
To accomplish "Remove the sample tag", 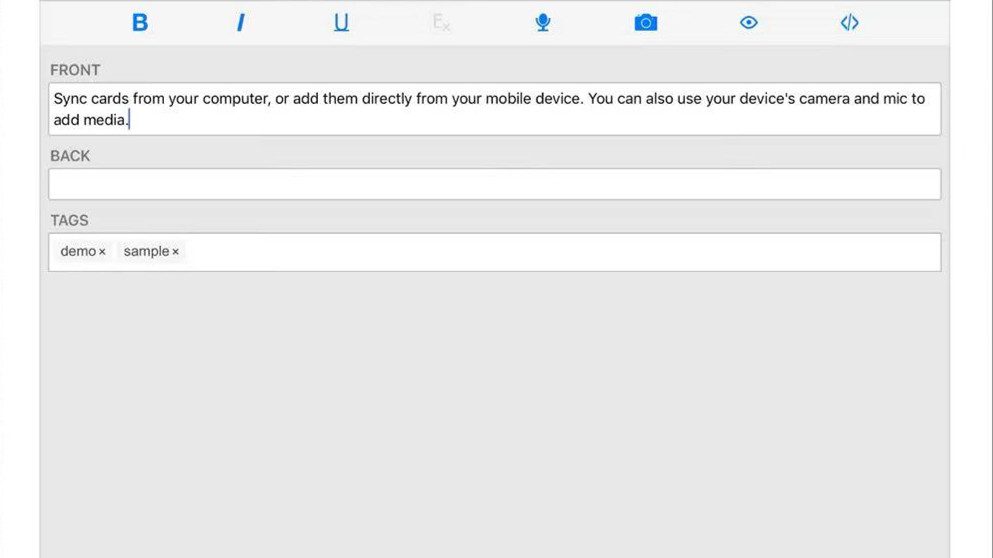I will (x=176, y=252).
